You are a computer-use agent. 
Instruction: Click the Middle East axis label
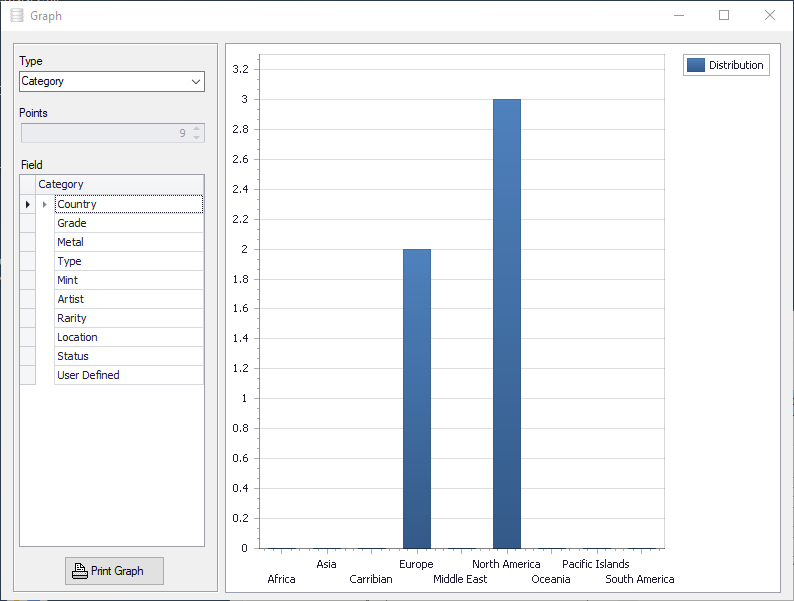click(x=460, y=579)
